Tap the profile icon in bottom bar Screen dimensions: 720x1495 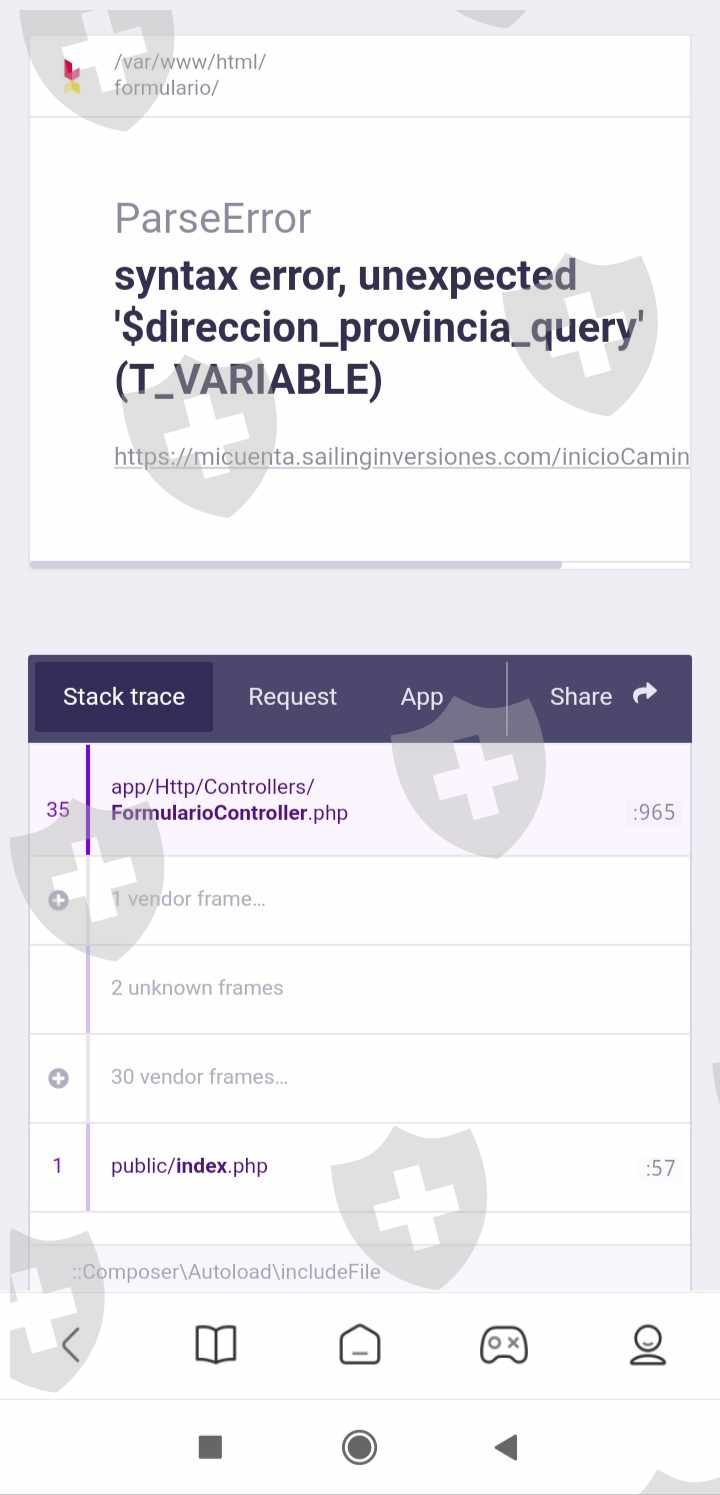point(648,1344)
